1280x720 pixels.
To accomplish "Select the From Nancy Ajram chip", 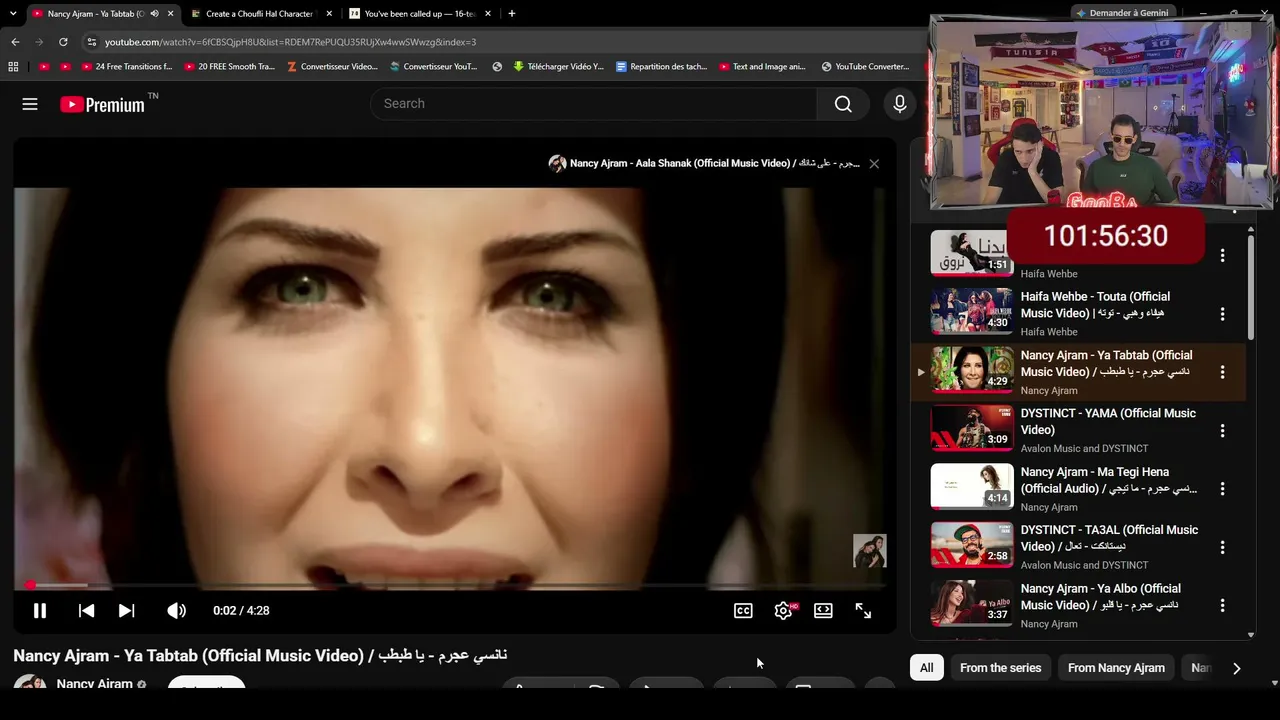I will (x=1116, y=668).
